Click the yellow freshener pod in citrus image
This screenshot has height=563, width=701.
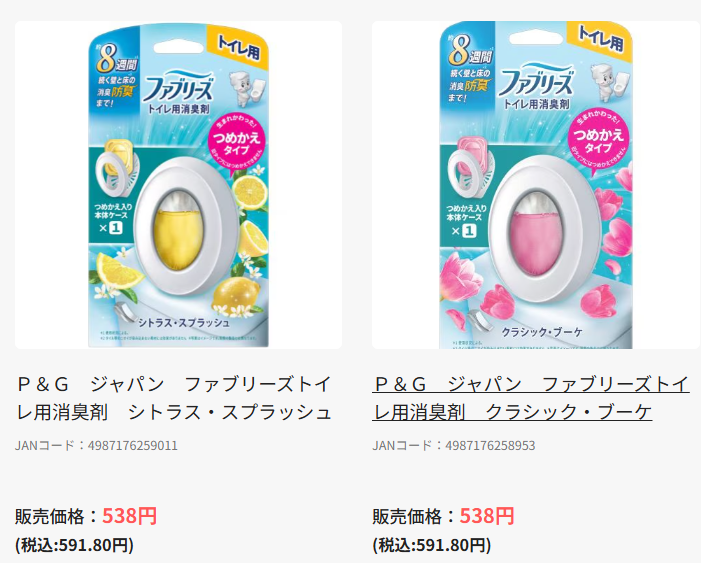pos(178,237)
